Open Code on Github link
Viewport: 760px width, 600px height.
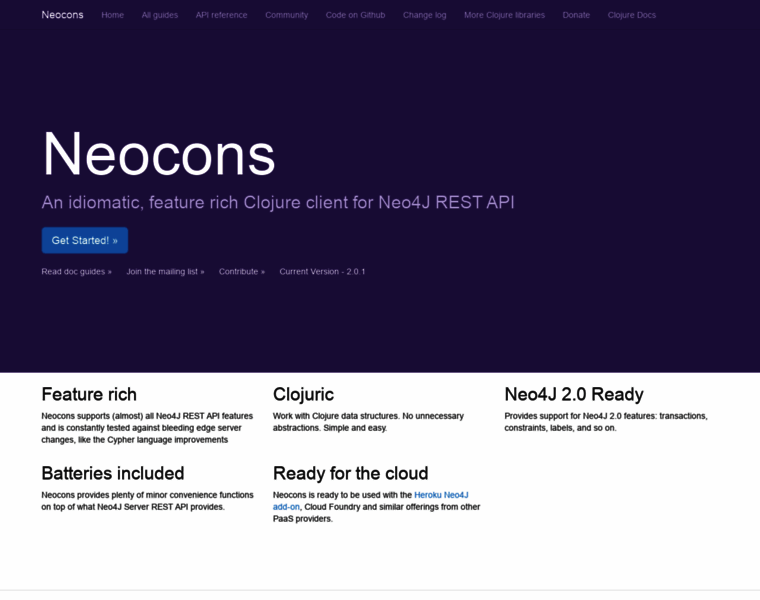355,15
